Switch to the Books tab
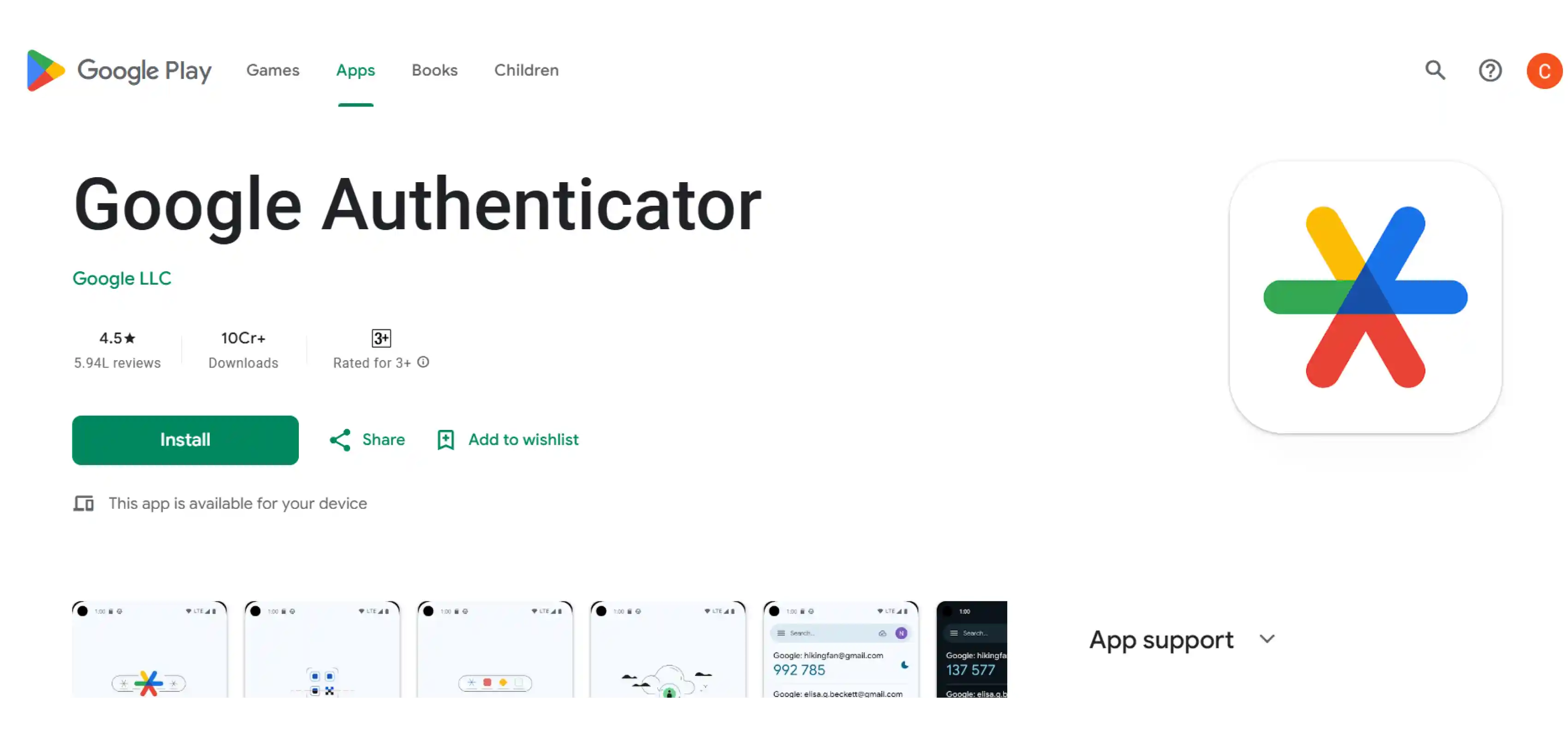Screen dimensions: 1568x738 pos(434,70)
